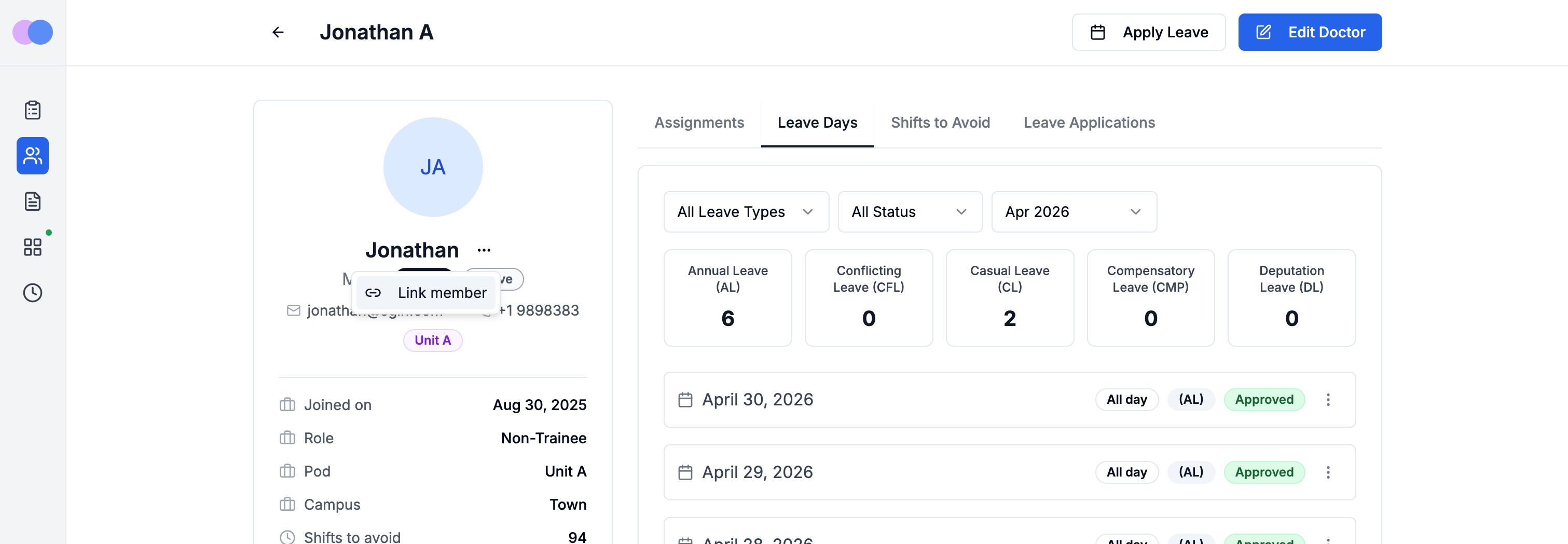The image size is (1568, 544).
Task: Click the Apply Leave button
Action: point(1149,32)
